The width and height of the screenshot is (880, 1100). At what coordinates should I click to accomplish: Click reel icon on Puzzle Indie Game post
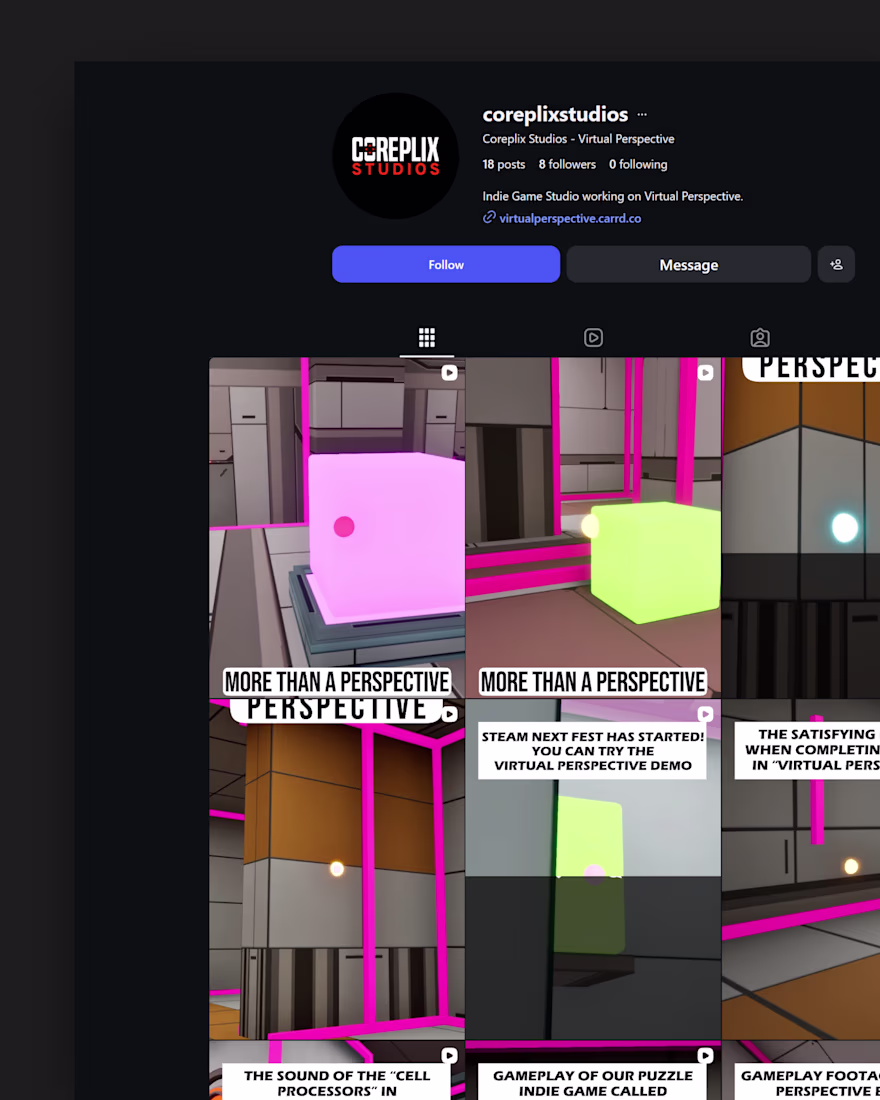(x=705, y=1055)
